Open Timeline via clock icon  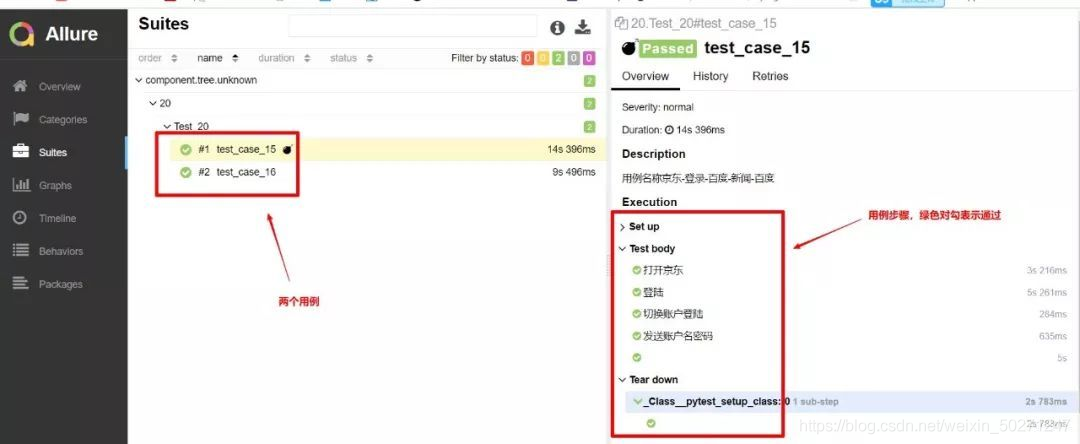21,218
